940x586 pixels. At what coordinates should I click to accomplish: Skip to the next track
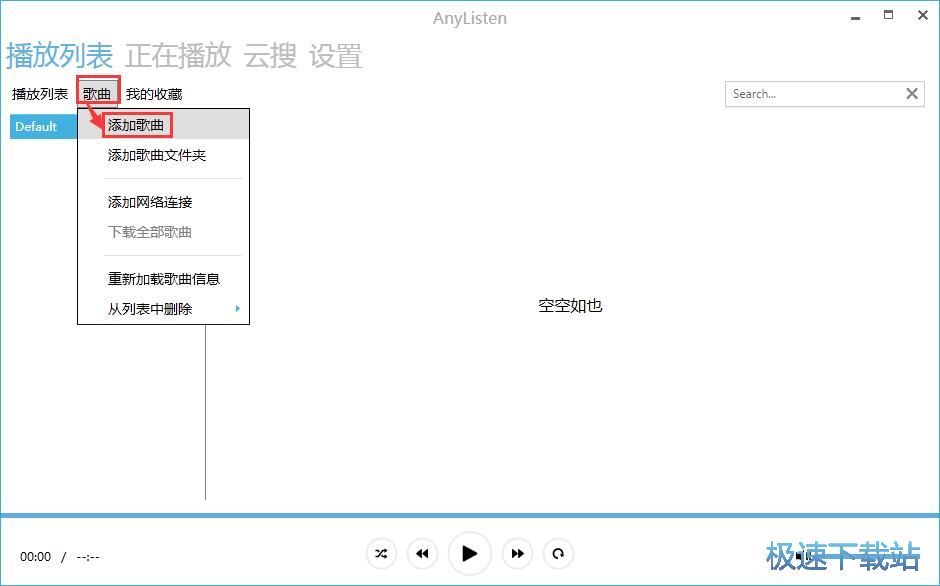(517, 554)
